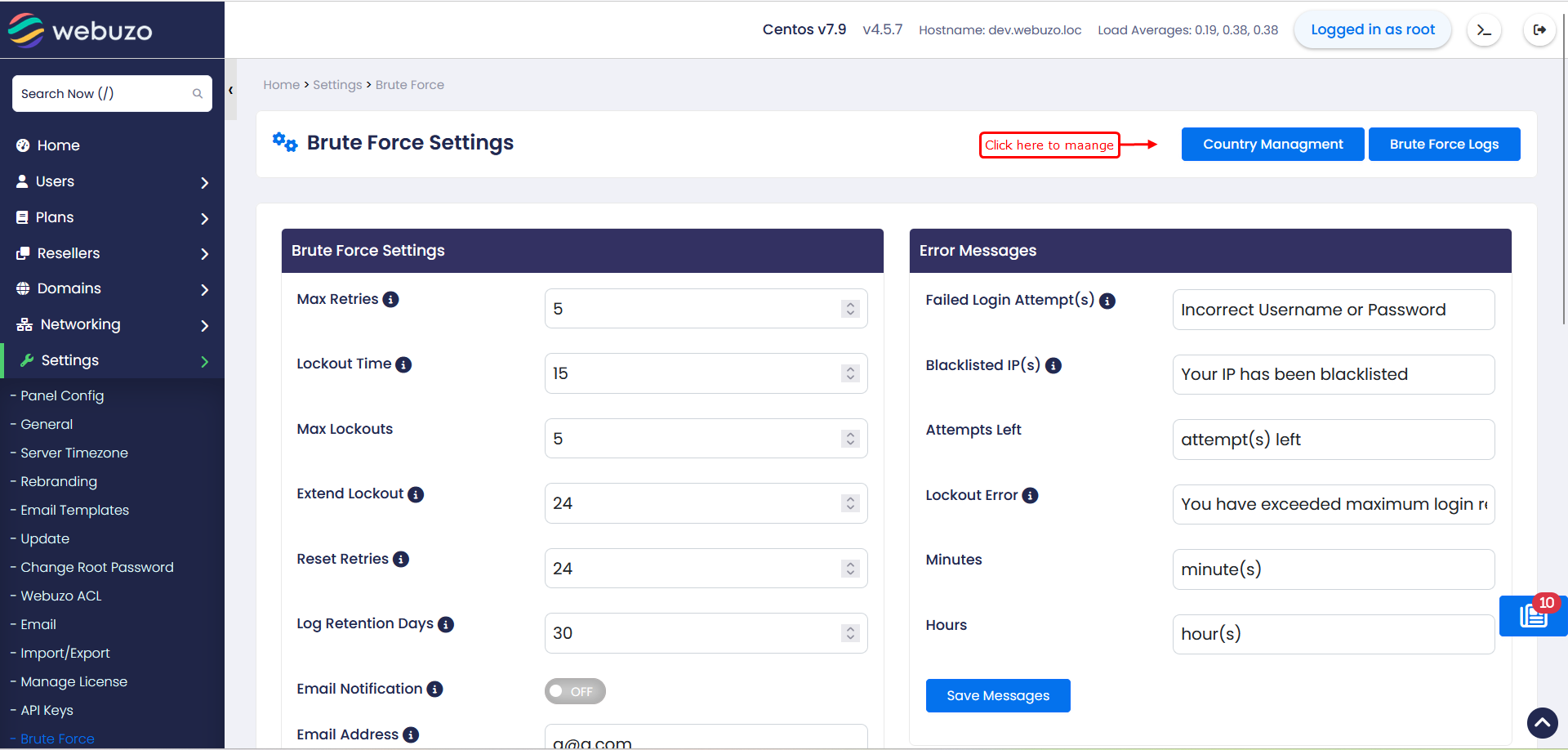The image size is (1568, 750).
Task: Click the info icon next to Log Retention Days
Action: tap(446, 624)
